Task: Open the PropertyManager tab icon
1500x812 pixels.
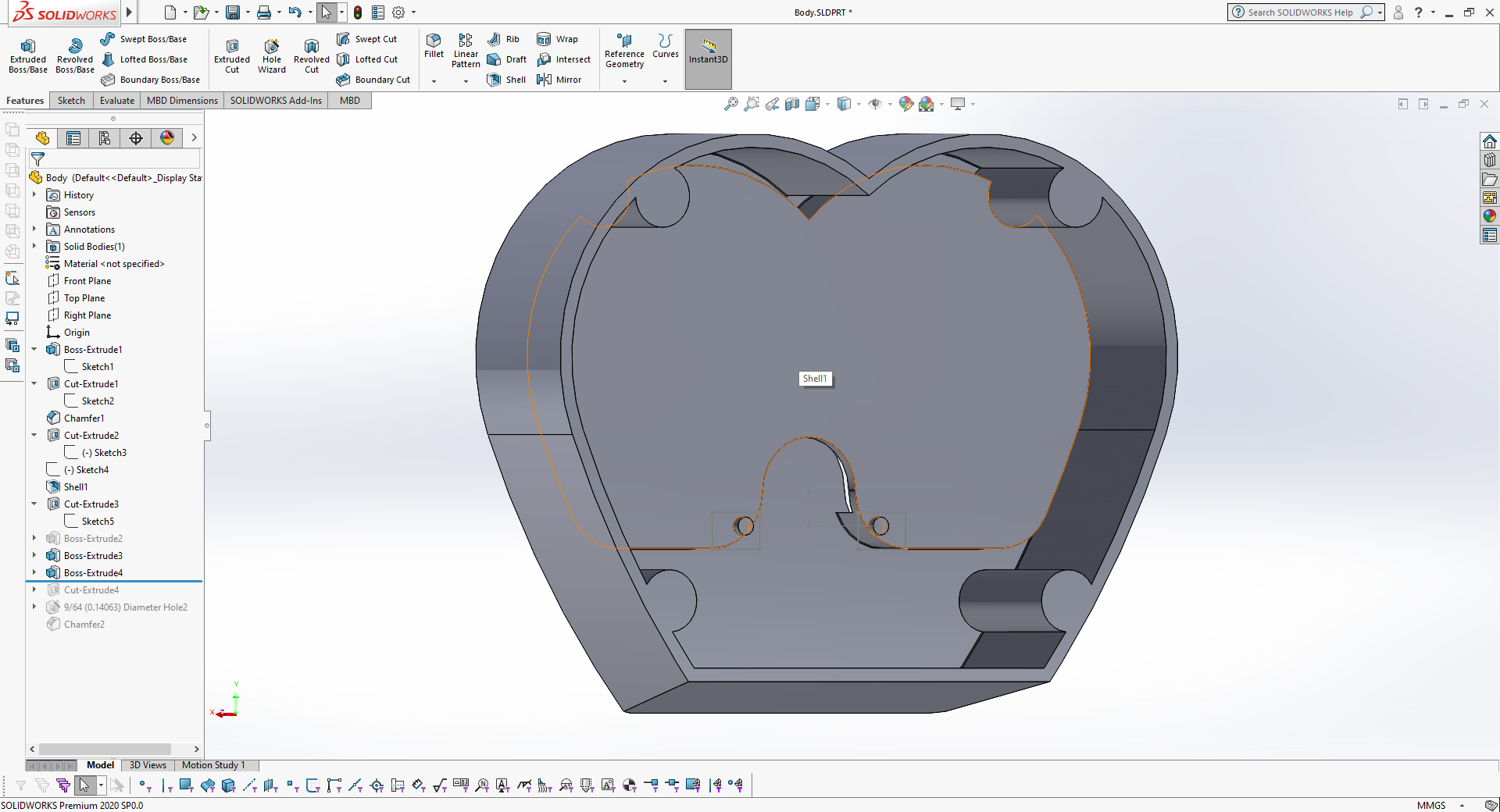Action: [73, 138]
